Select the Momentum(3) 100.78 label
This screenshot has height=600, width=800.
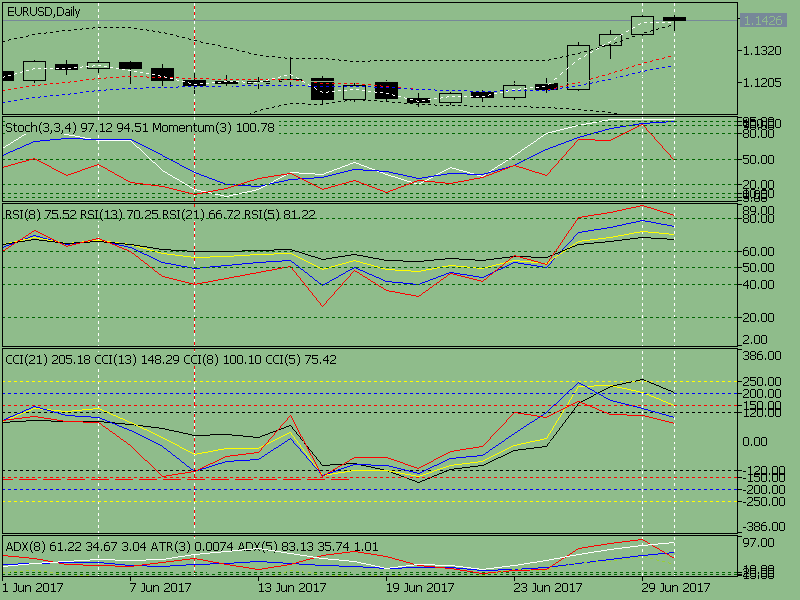[213, 128]
